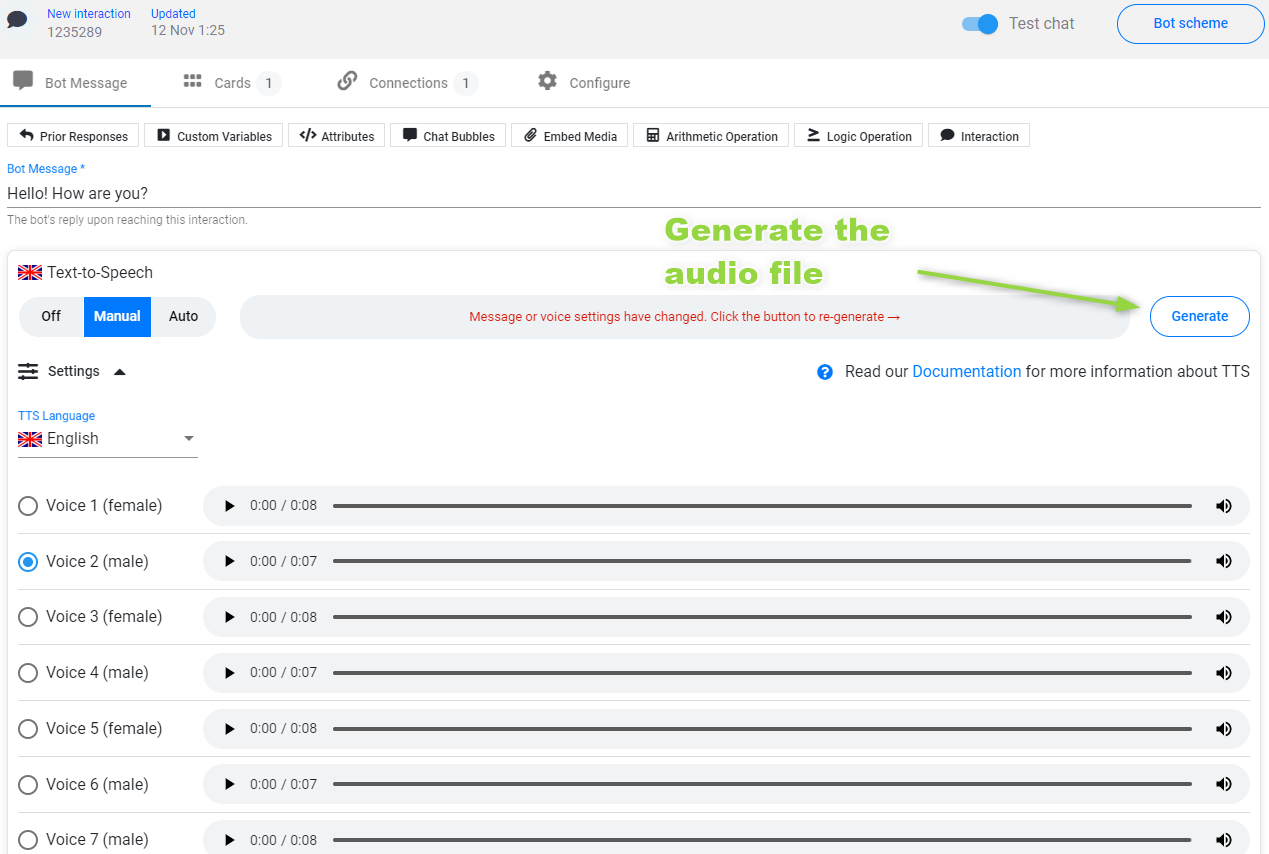Viewport: 1269px width, 854px height.
Task: Click the Settings sliders icon
Action: (x=28, y=371)
